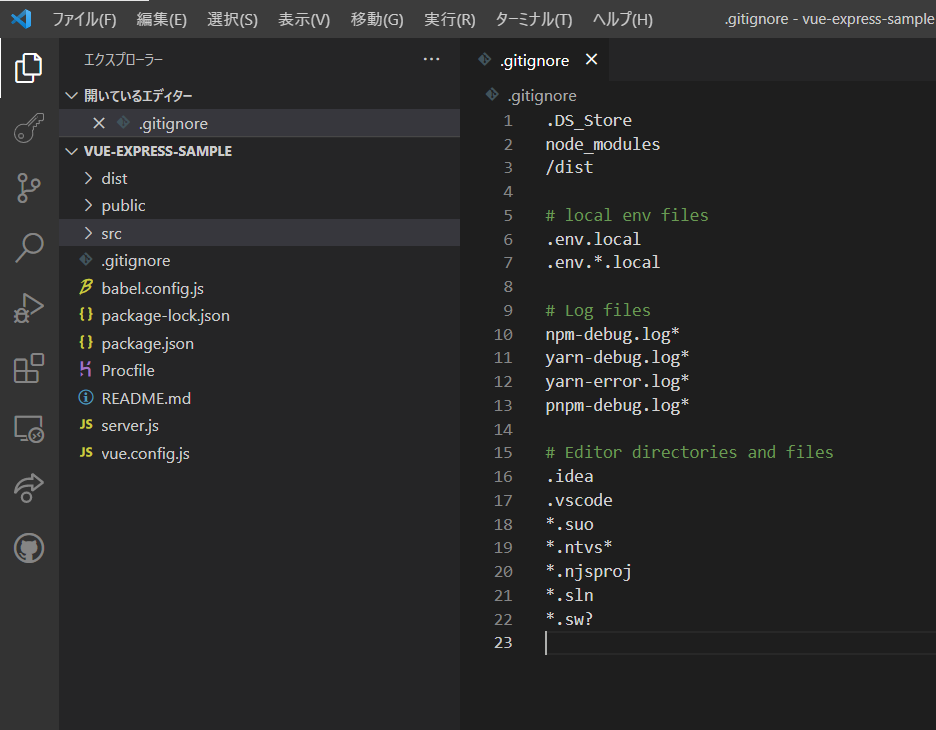The image size is (936, 730).
Task: Click line number 23 in gutter
Action: 503,642
